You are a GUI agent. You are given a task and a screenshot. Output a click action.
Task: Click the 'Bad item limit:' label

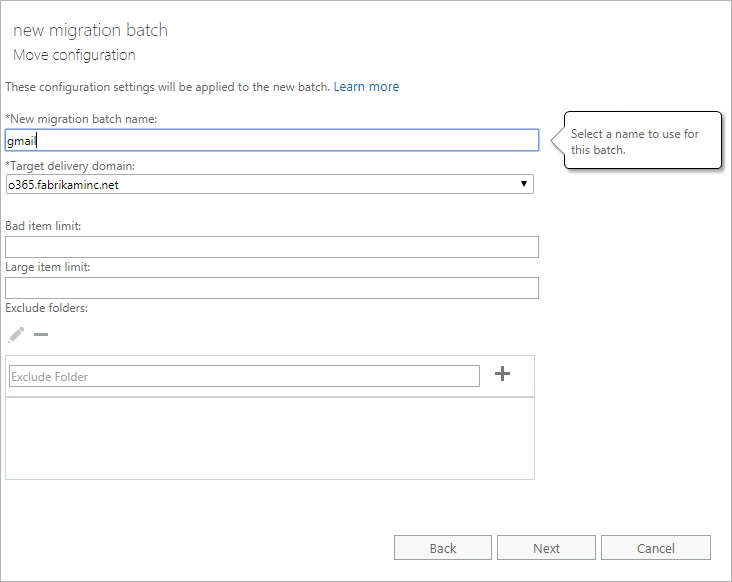click(43, 226)
